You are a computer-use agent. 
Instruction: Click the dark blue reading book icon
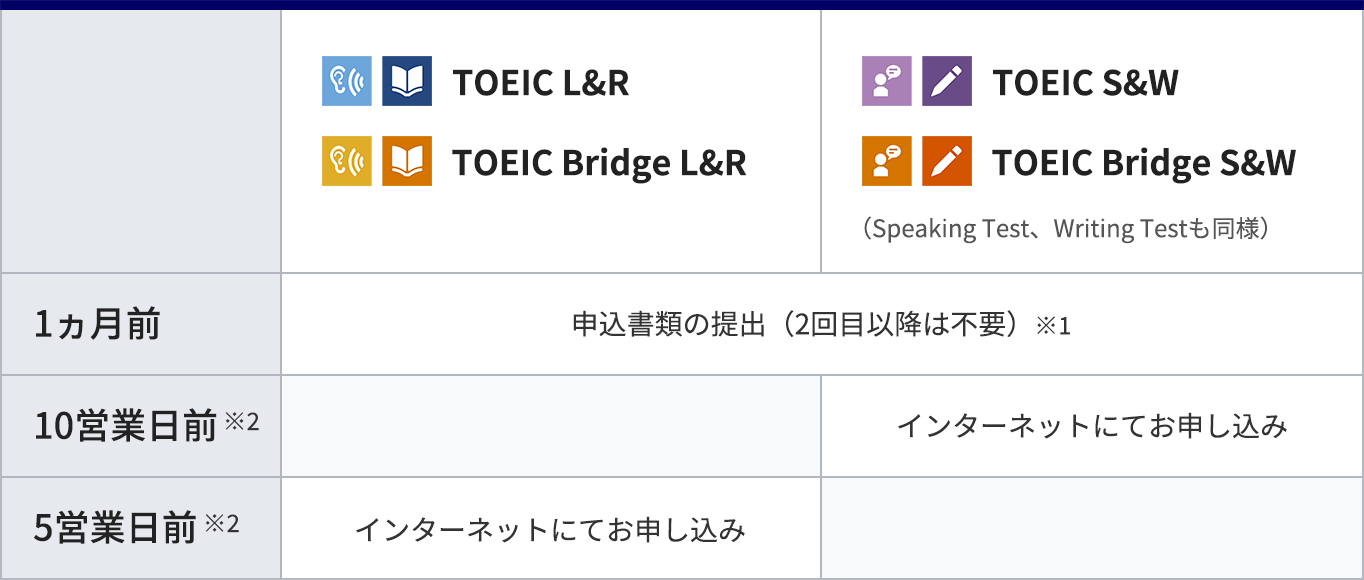click(x=407, y=81)
